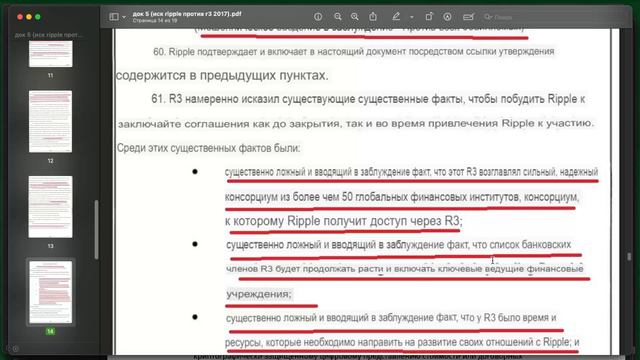The height and width of the screenshot is (360, 640).
Task: Click the highlighted word 'учреждения;'
Action: (x=259, y=294)
